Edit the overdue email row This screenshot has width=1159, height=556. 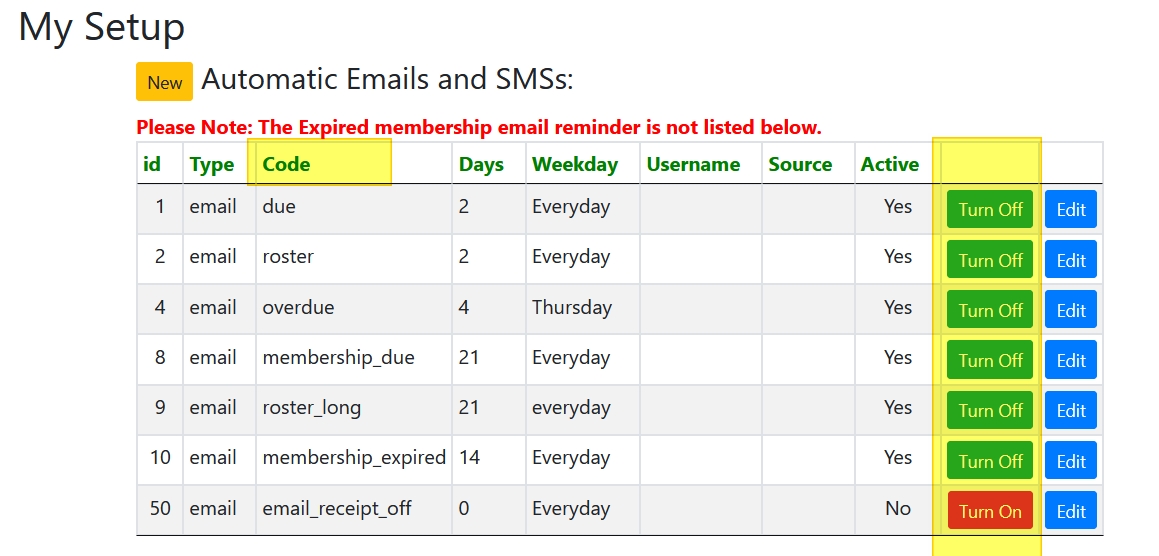[x=1070, y=310]
